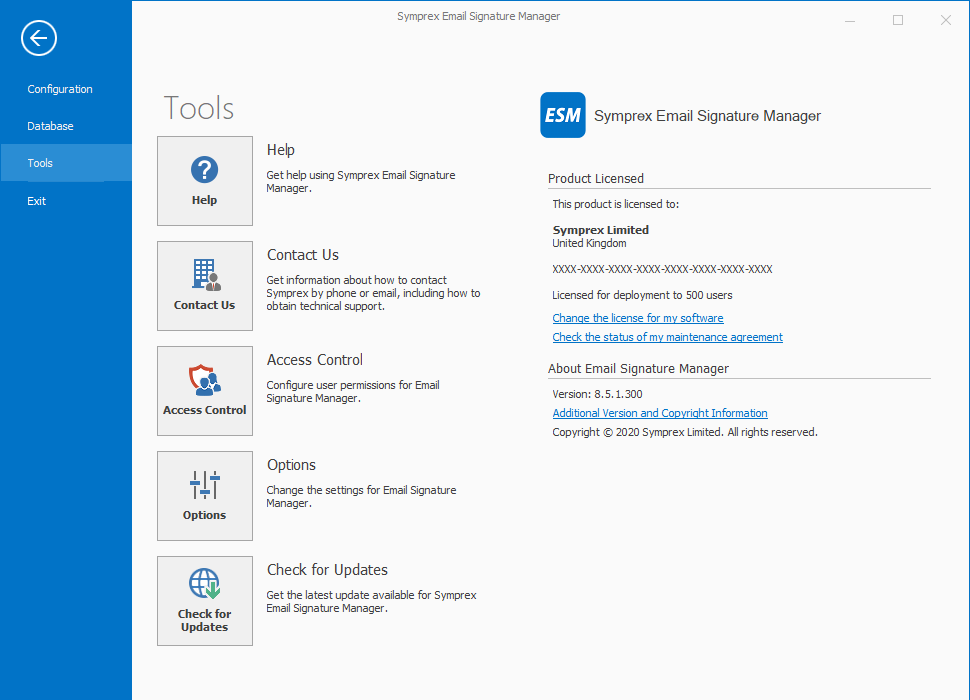
Task: Select the Tools sidebar item
Action: coord(66,163)
